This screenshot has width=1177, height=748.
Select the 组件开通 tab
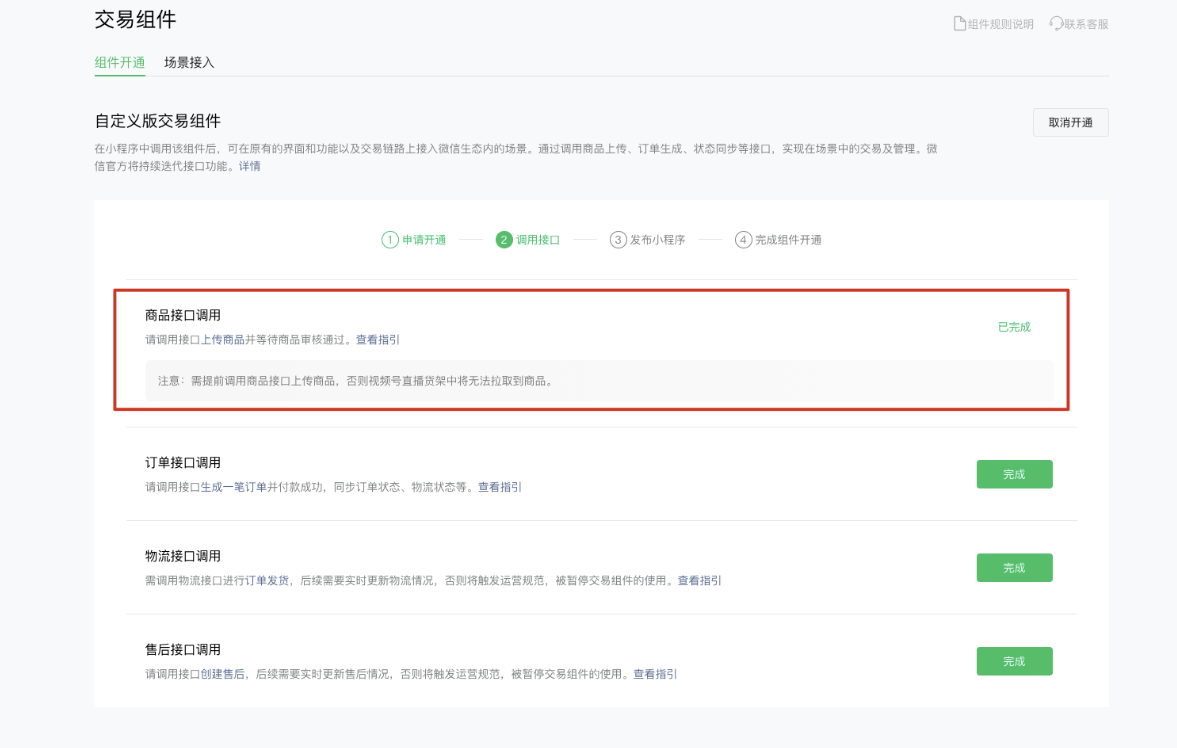click(120, 62)
